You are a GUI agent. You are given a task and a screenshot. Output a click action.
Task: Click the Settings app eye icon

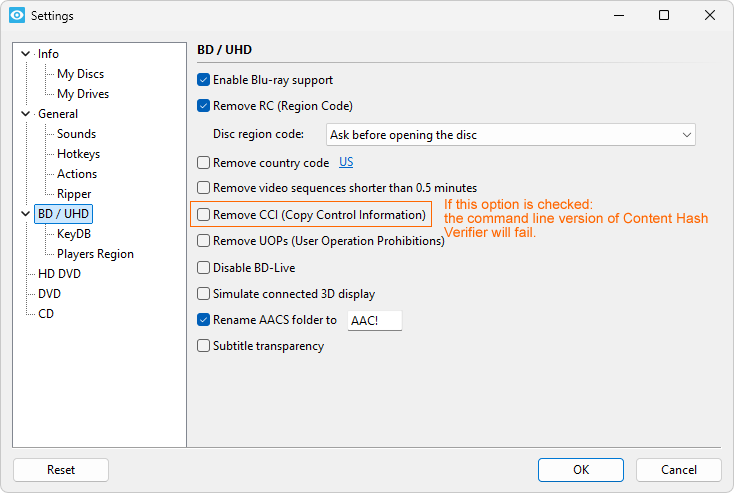16,16
